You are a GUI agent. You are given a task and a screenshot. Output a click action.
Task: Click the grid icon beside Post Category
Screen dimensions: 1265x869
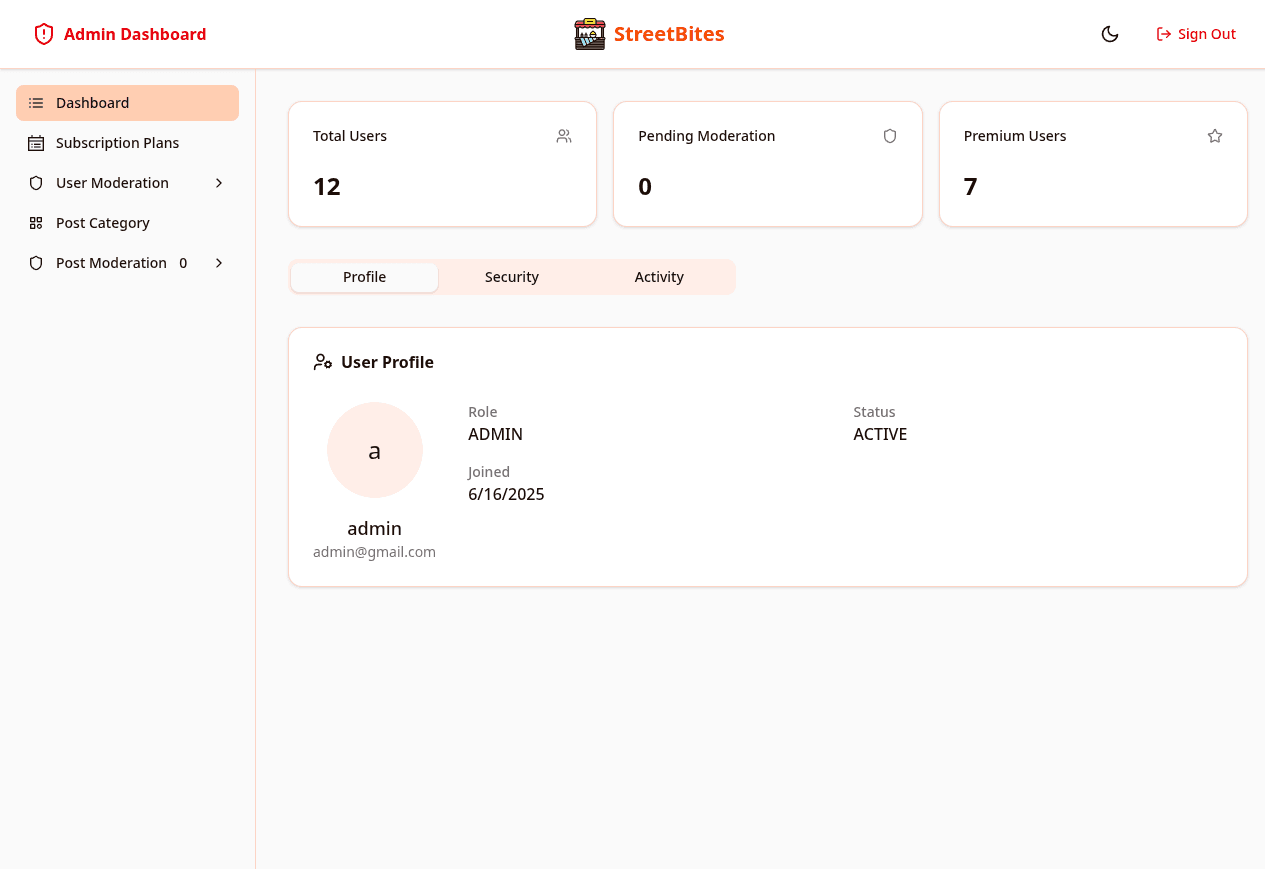coord(36,223)
